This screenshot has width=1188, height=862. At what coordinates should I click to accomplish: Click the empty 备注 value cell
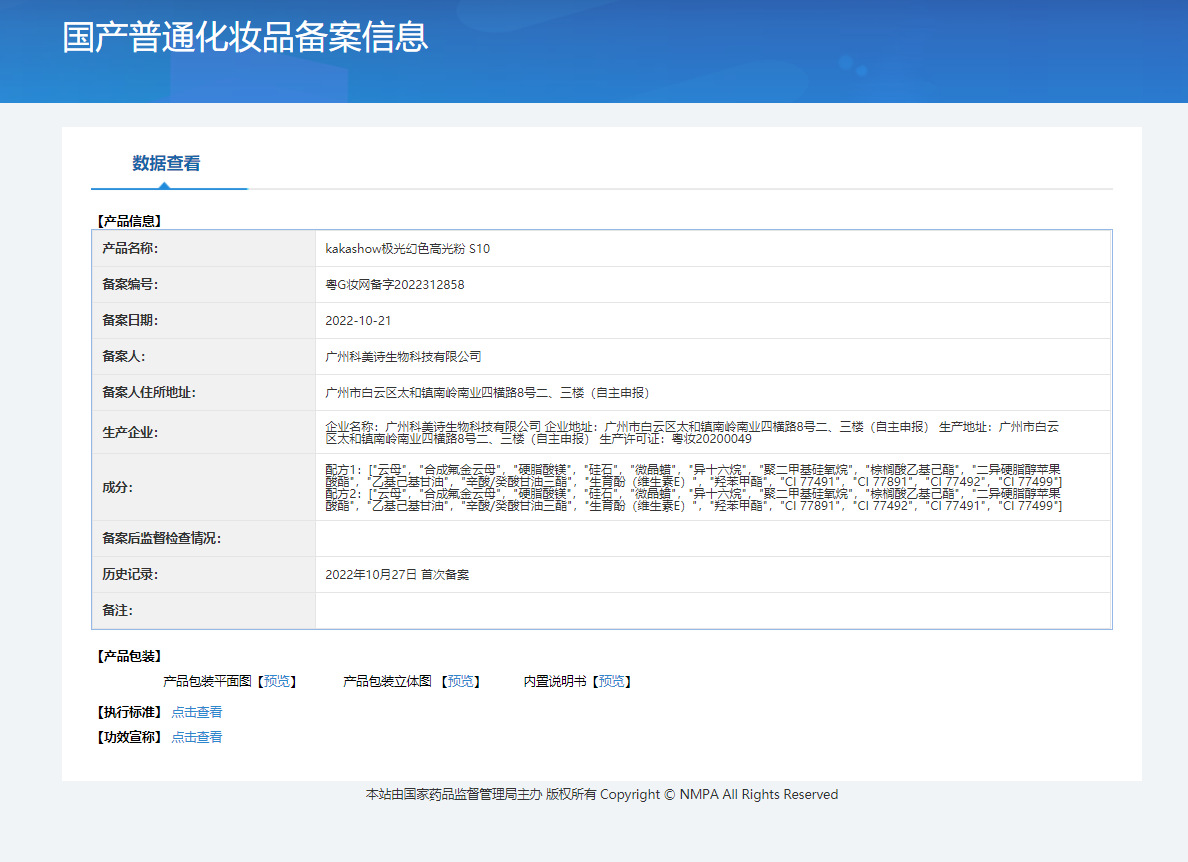(712, 610)
